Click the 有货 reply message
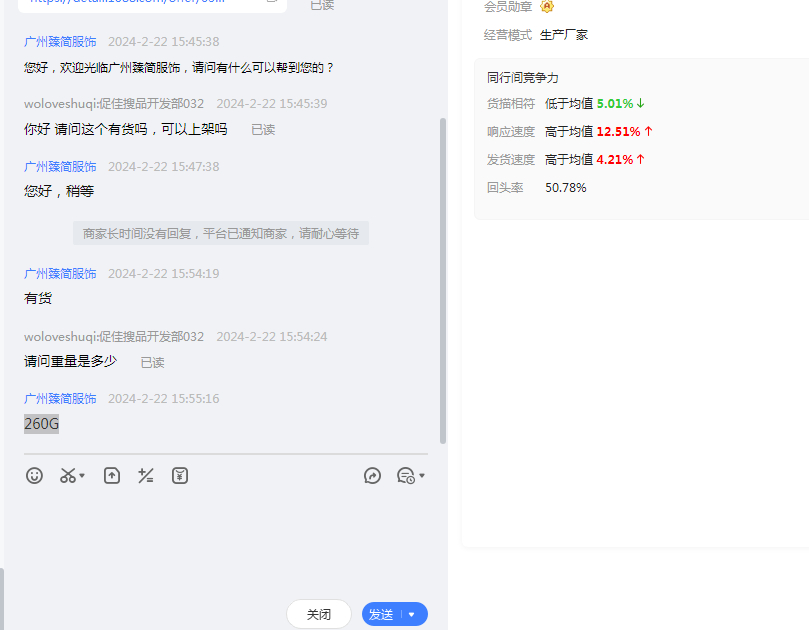This screenshot has height=630, width=809. (x=38, y=298)
